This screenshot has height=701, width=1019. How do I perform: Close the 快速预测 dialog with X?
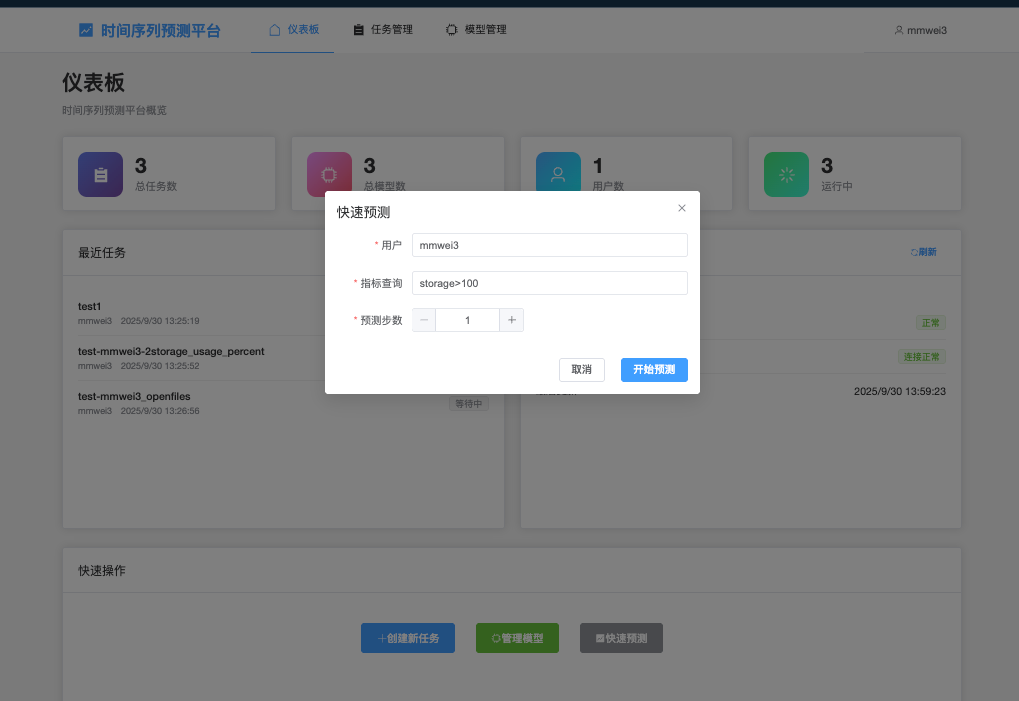point(682,208)
